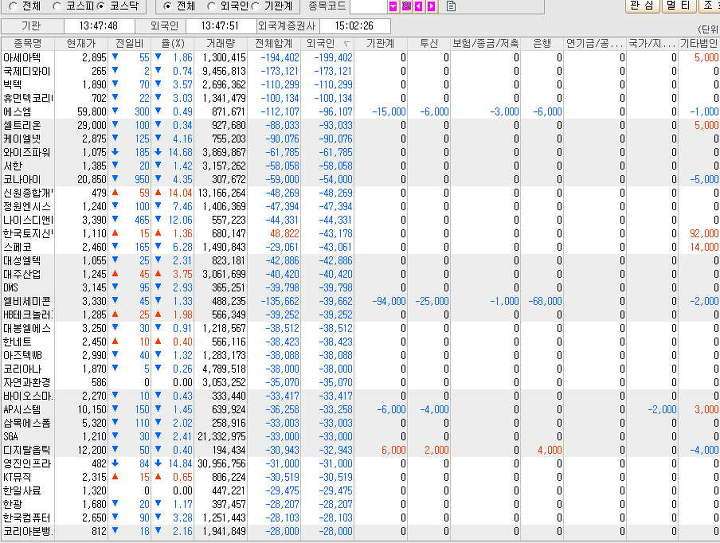Select the AP시스템 stock row name

point(22,410)
